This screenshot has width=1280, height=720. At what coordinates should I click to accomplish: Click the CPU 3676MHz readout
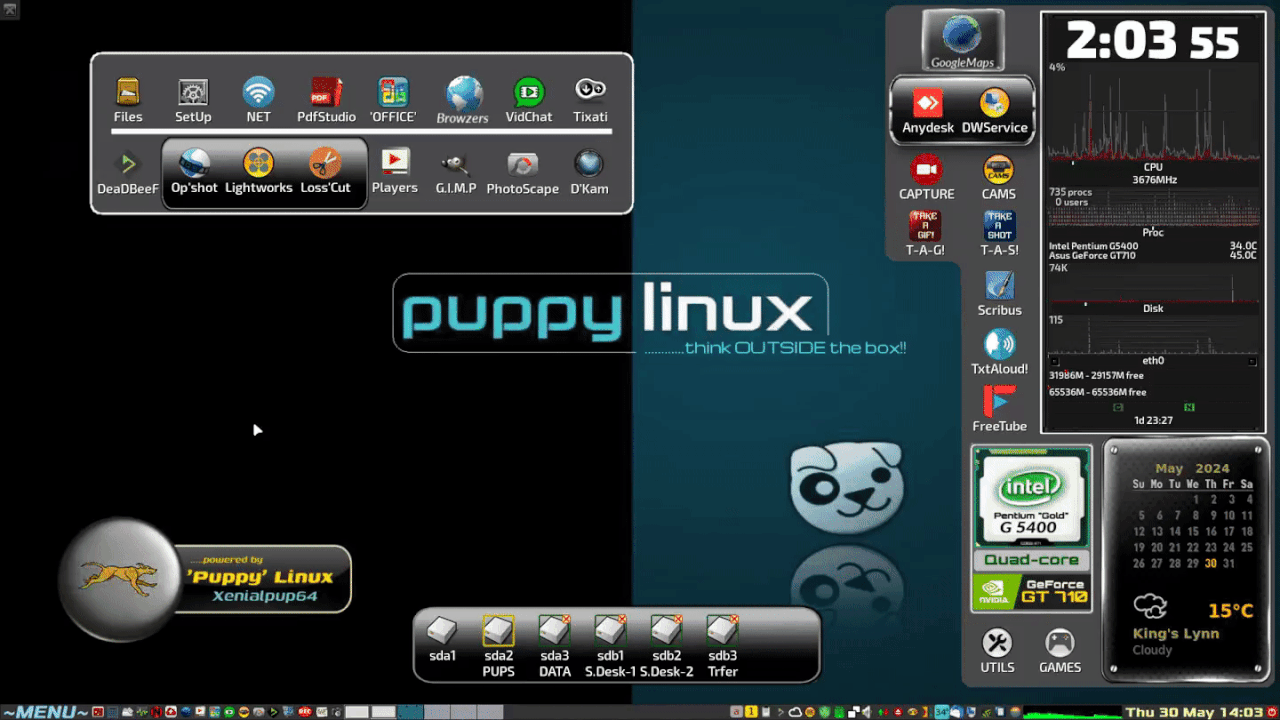(1153, 174)
